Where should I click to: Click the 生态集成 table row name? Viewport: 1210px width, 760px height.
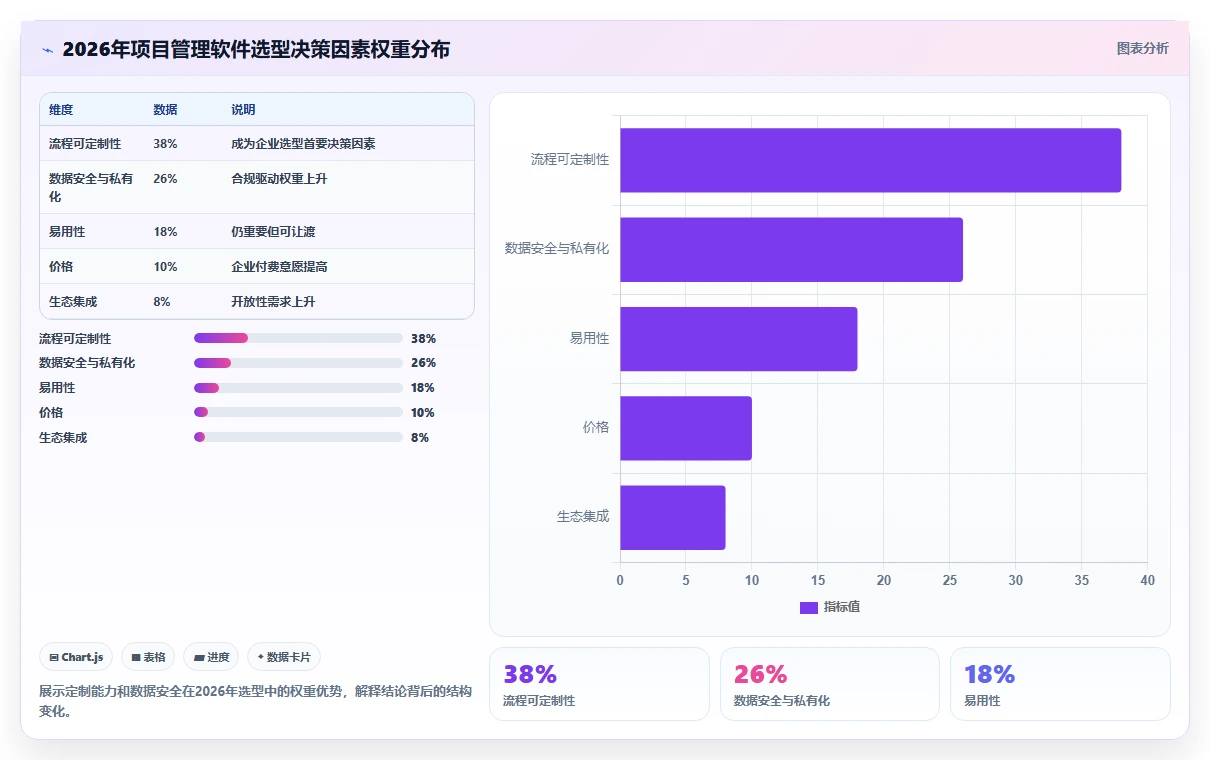73,302
